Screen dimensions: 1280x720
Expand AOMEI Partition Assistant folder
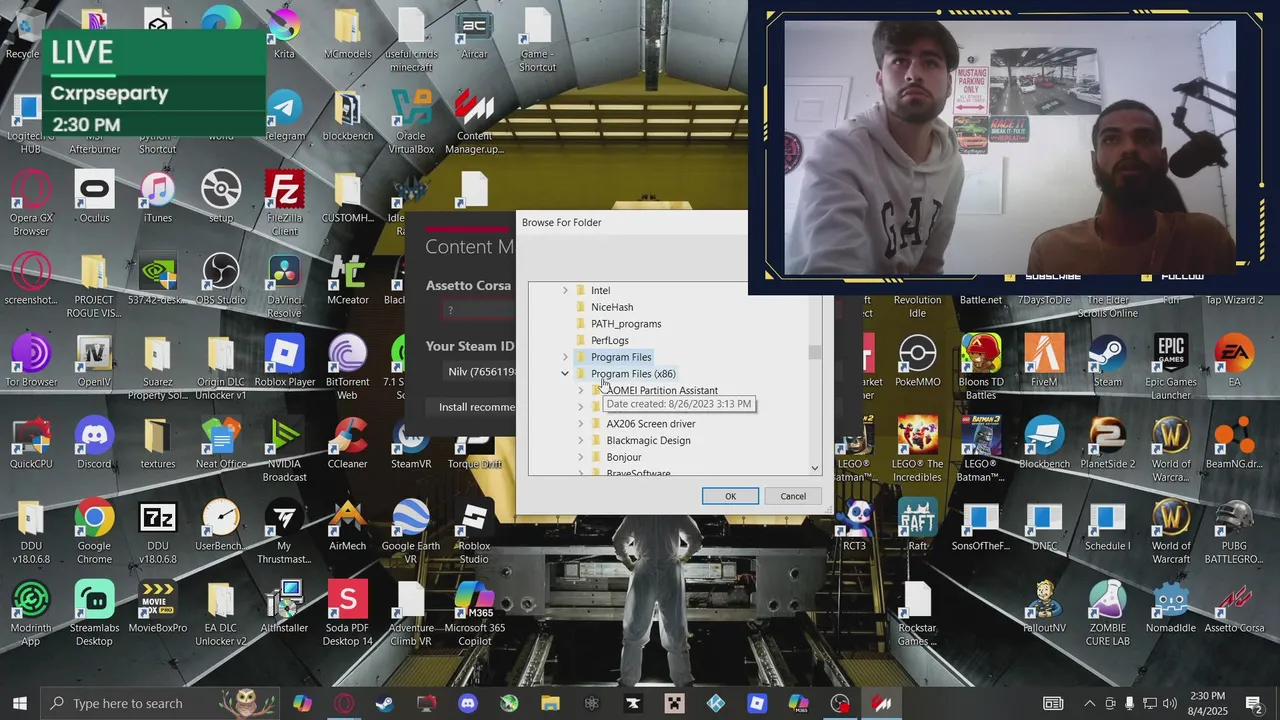point(581,390)
